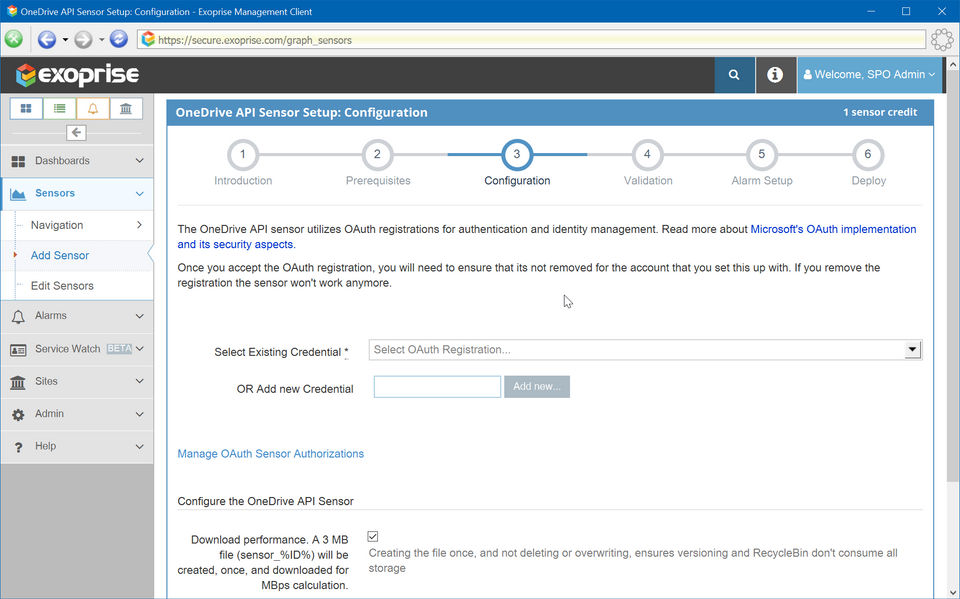Focus the Add new Credential text field

tap(437, 387)
